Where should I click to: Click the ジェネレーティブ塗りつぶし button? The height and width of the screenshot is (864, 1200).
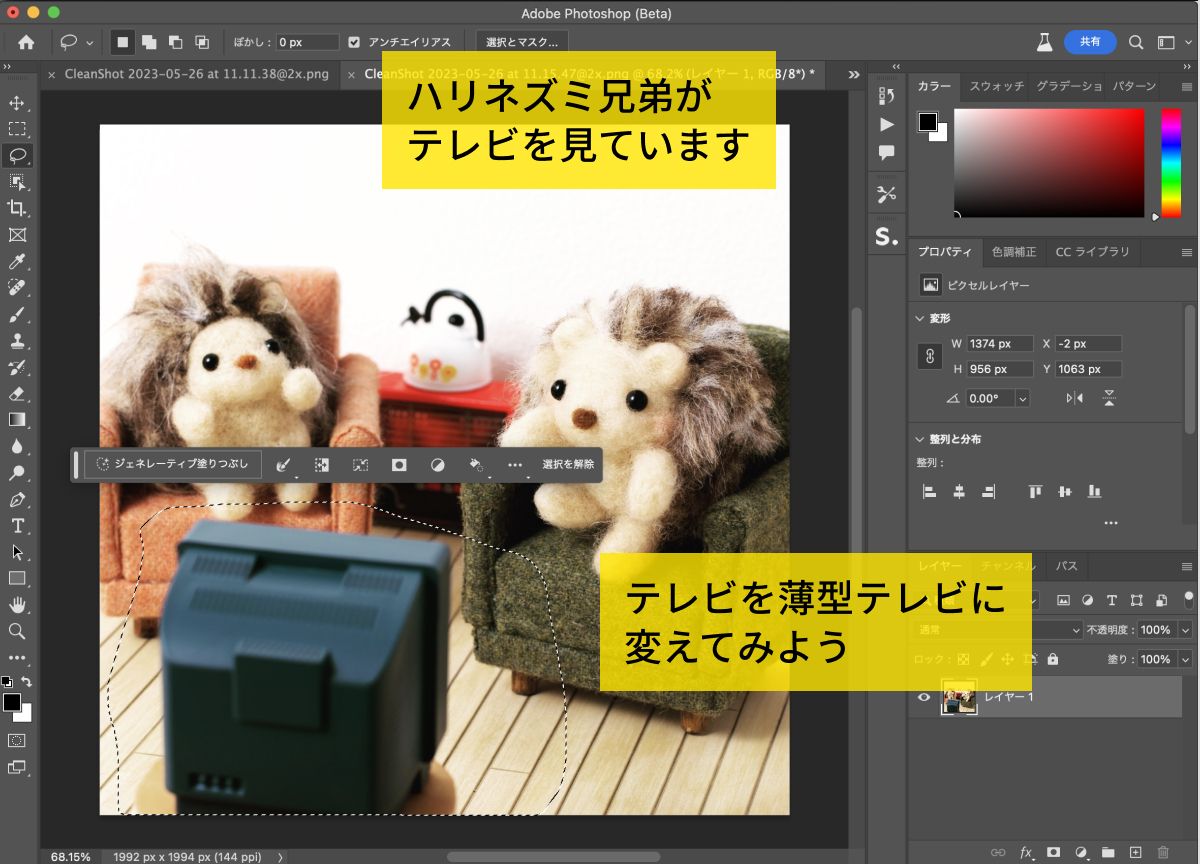tap(173, 464)
